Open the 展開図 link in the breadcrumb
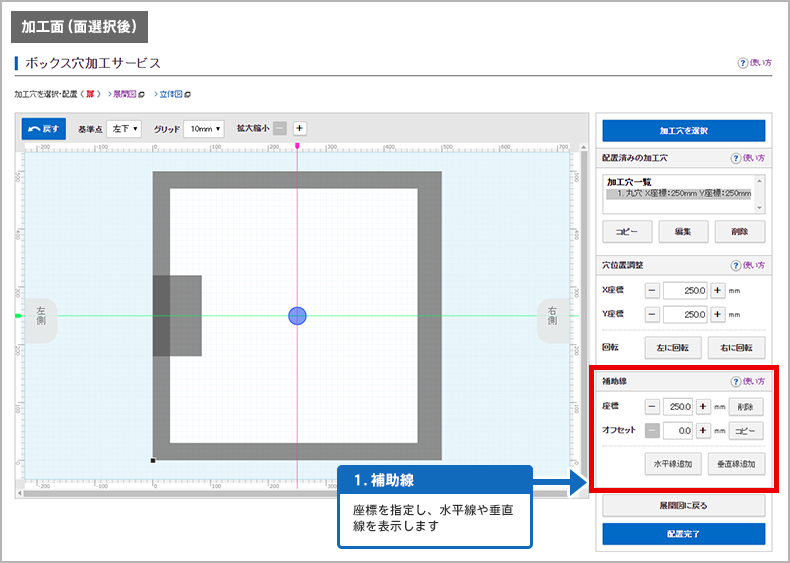Image resolution: width=790 pixels, height=563 pixels. (126, 94)
